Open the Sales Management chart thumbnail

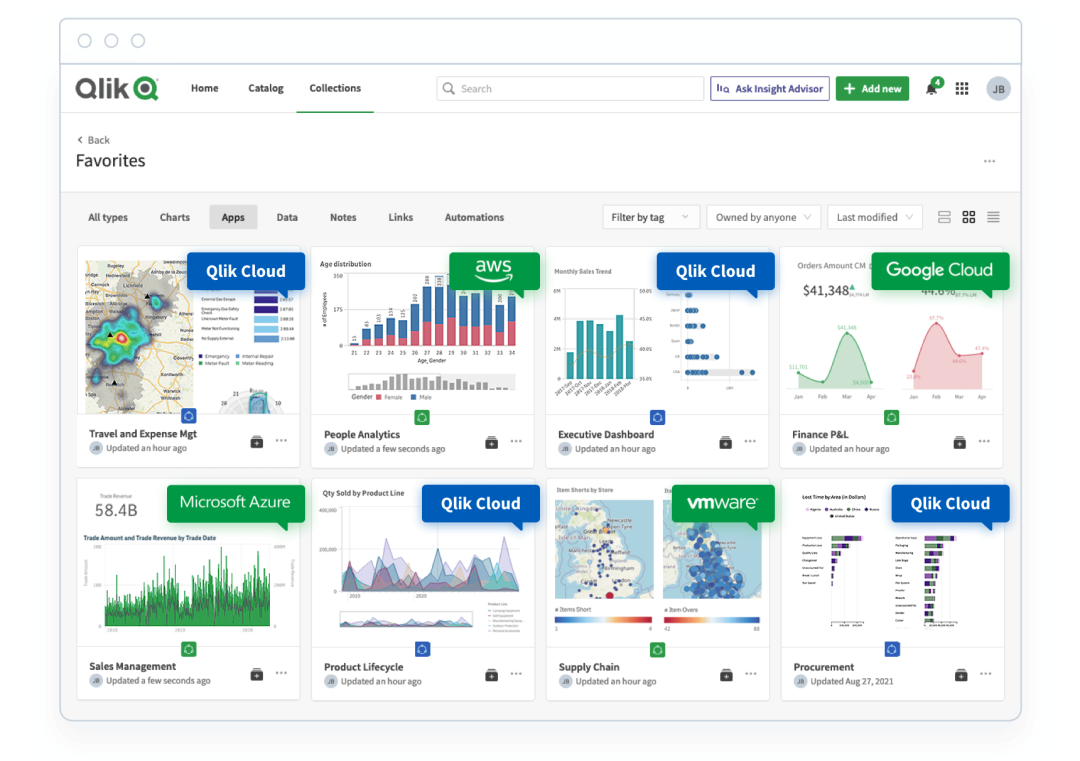[188, 565]
